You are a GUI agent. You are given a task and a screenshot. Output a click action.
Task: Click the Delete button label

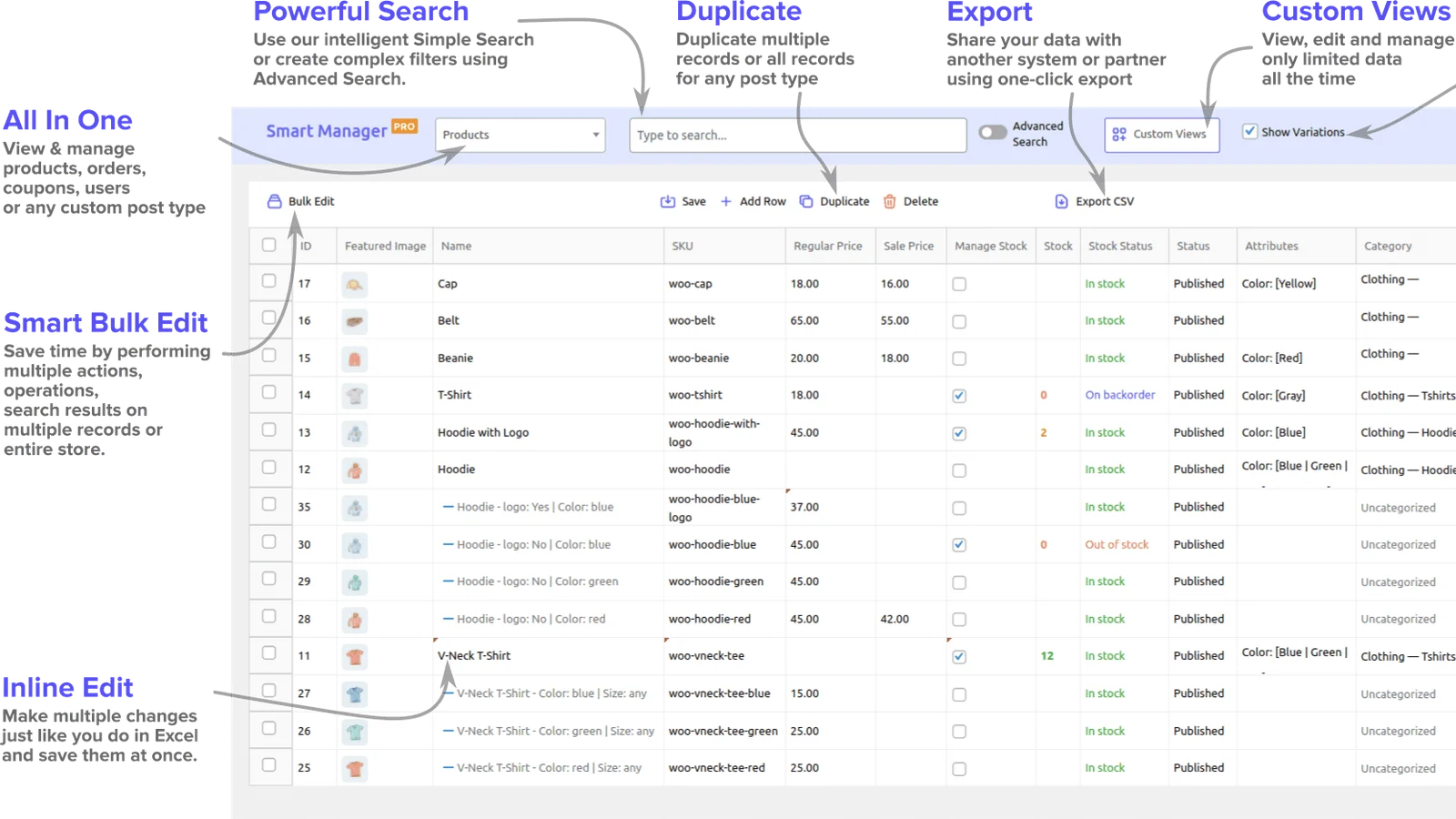921,201
